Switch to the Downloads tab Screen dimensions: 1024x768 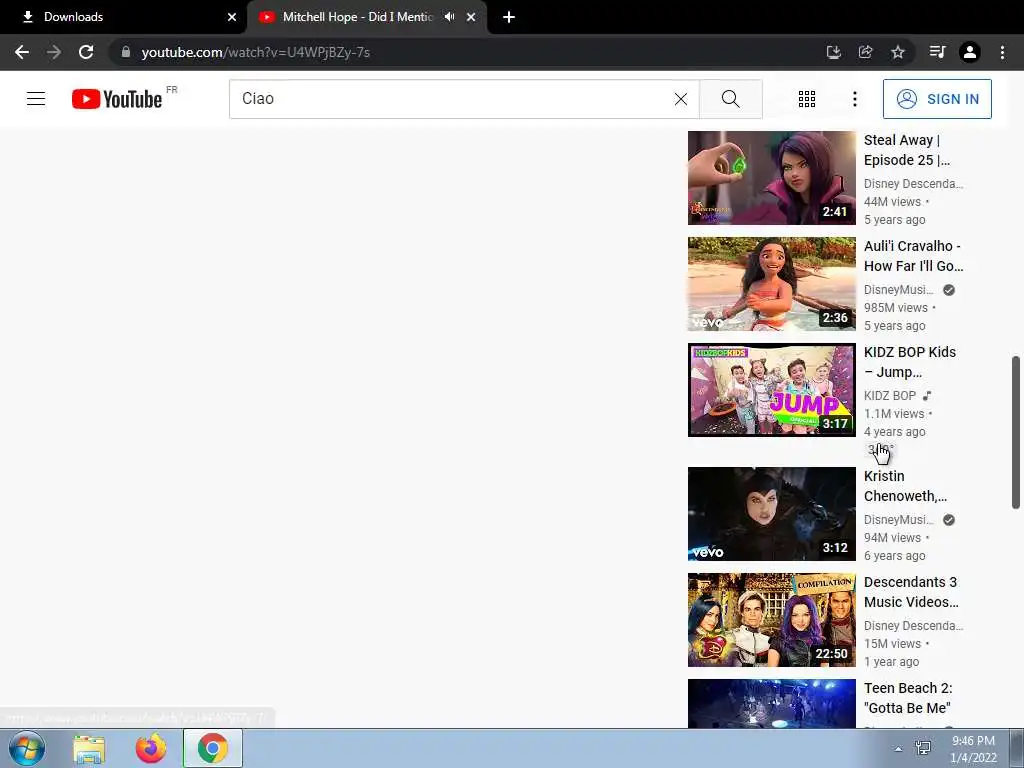click(123, 17)
